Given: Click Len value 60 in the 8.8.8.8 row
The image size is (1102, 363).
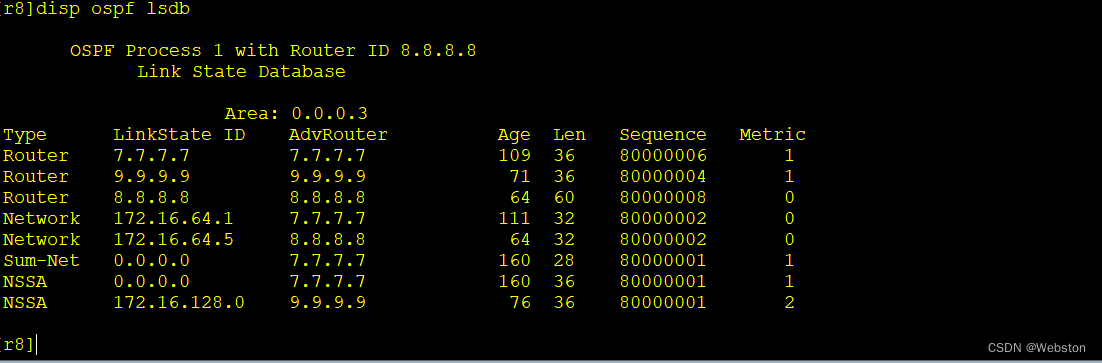Looking at the screenshot, I should [564, 198].
